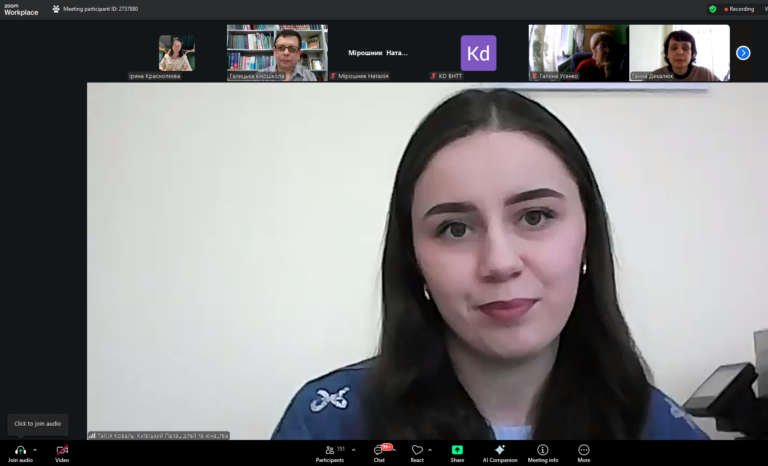The image size is (768, 466).
Task: Click the Recording indicator
Action: (x=738, y=8)
